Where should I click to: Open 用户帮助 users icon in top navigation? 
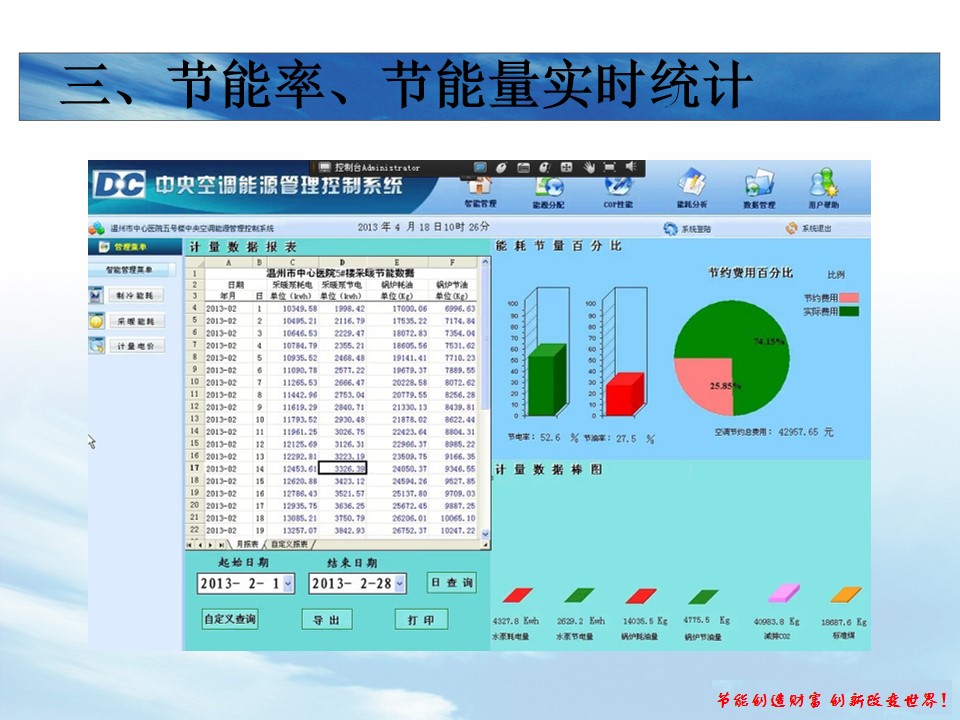pos(823,182)
